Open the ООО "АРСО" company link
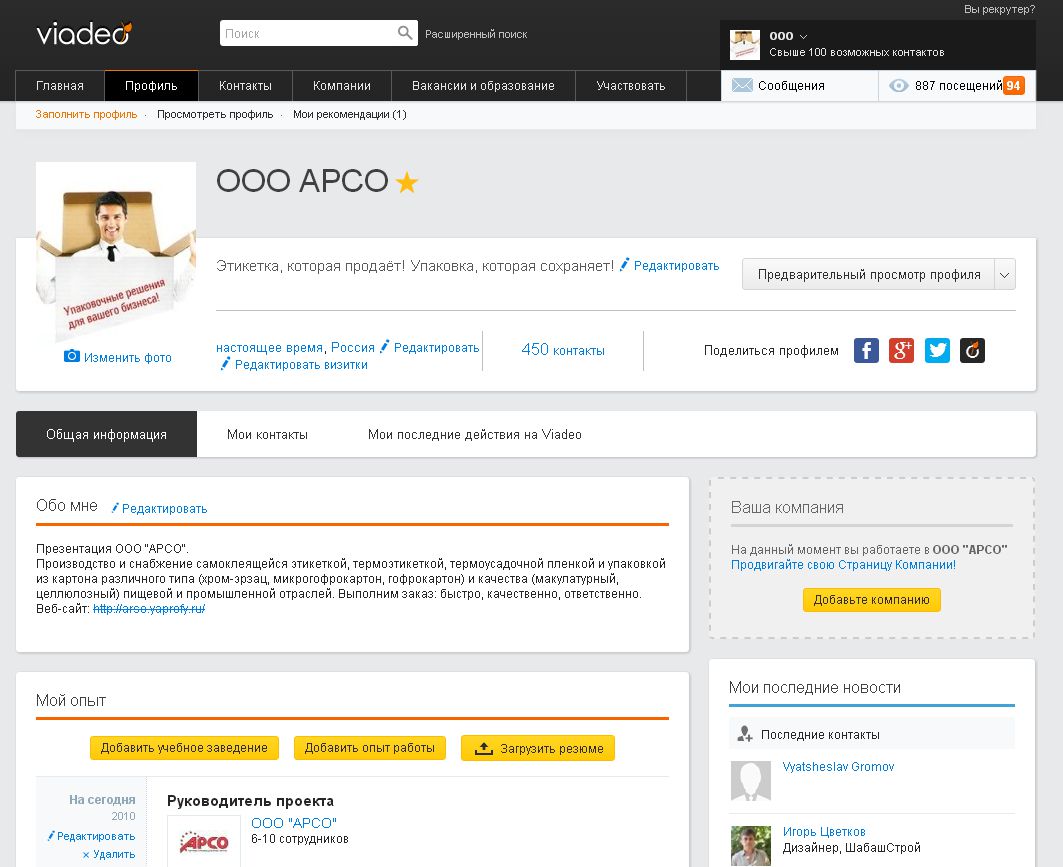1063x867 pixels. click(294, 823)
